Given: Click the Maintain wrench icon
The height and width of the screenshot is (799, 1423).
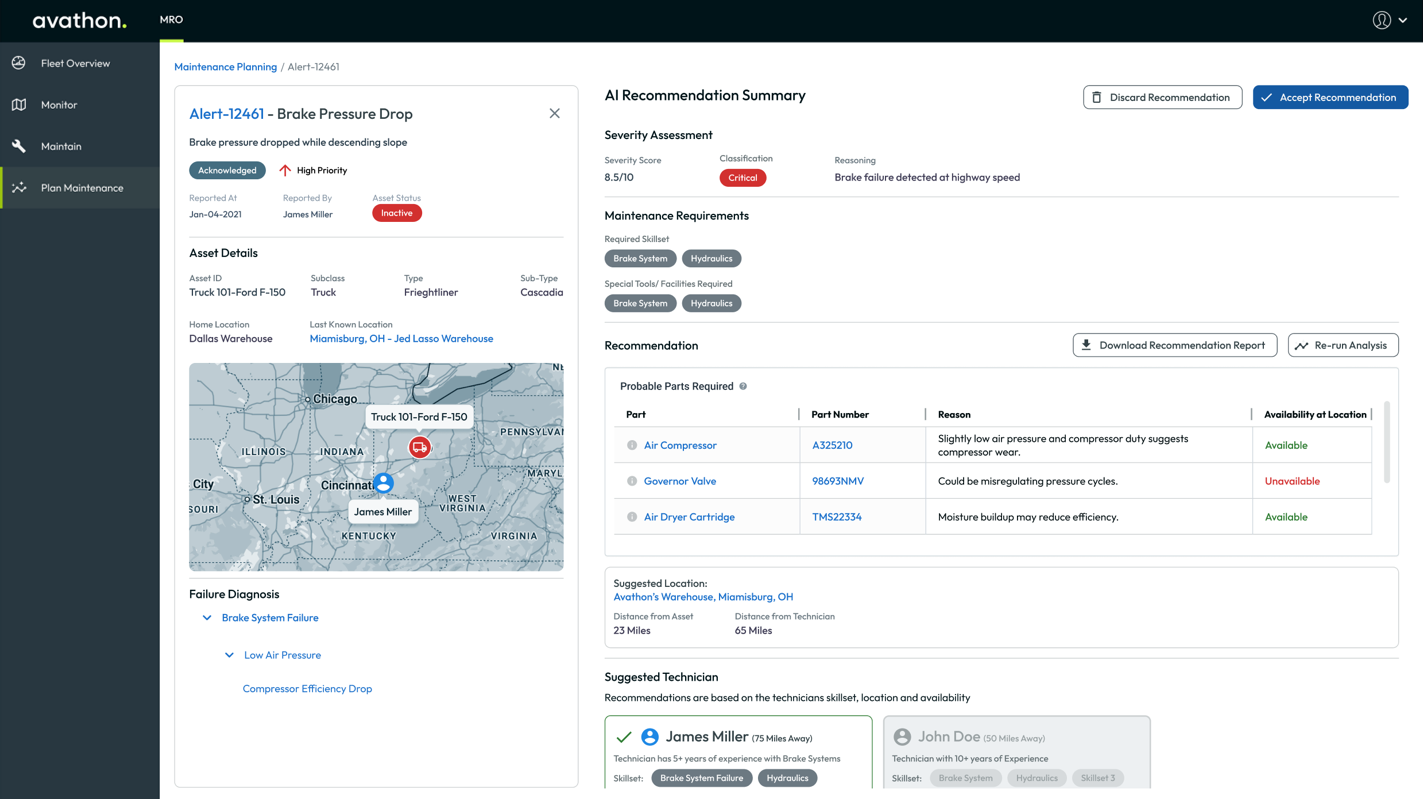Looking at the screenshot, I should point(19,146).
